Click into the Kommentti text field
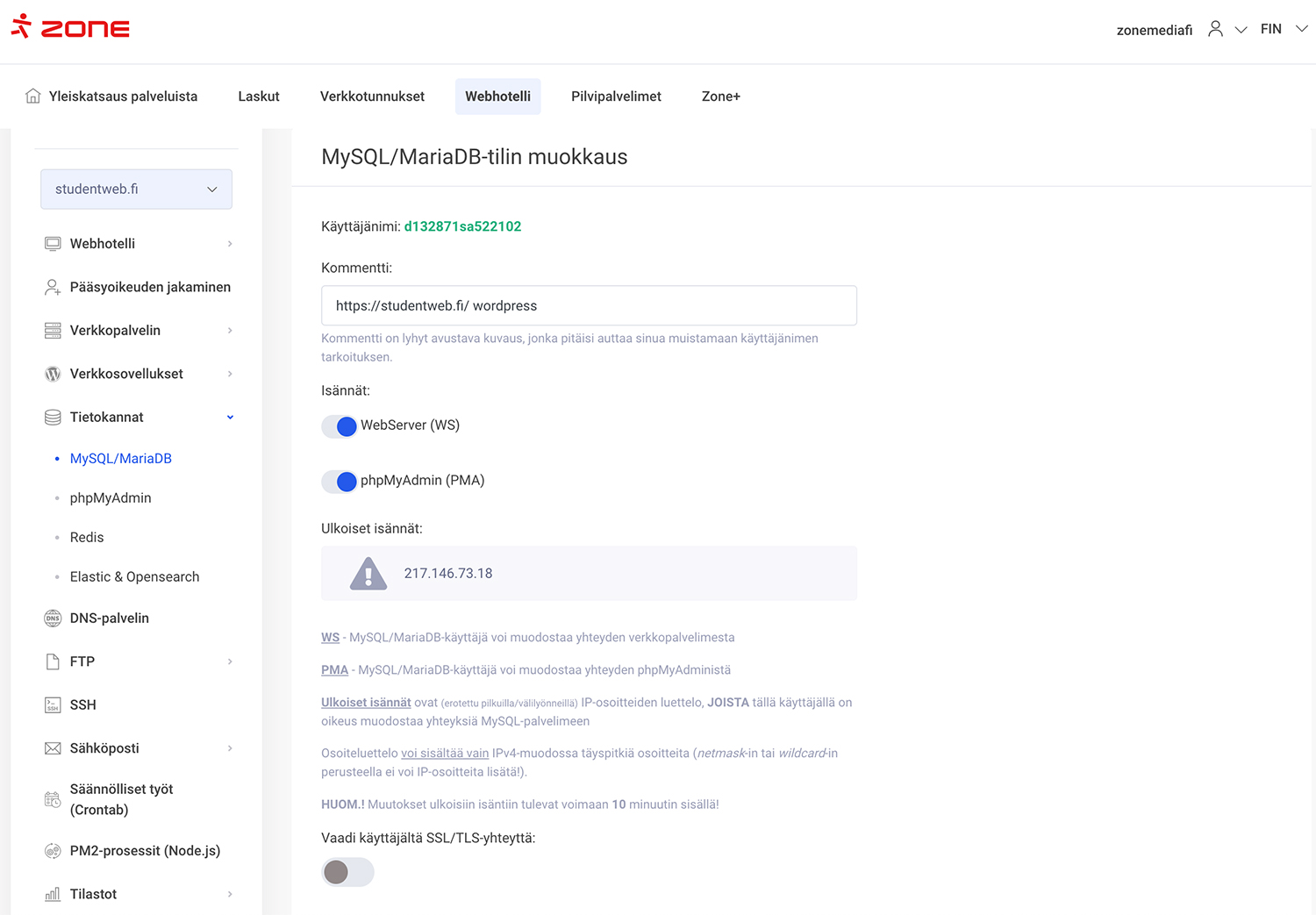Image resolution: width=1316 pixels, height=915 pixels. pos(589,306)
